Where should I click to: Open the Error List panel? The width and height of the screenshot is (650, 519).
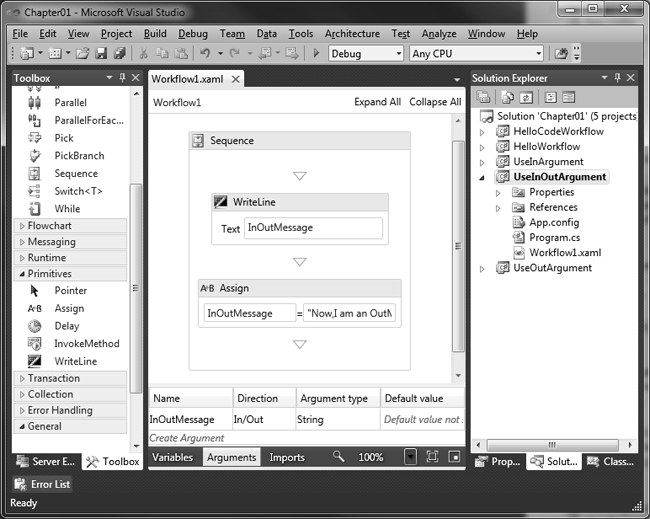coord(42,484)
